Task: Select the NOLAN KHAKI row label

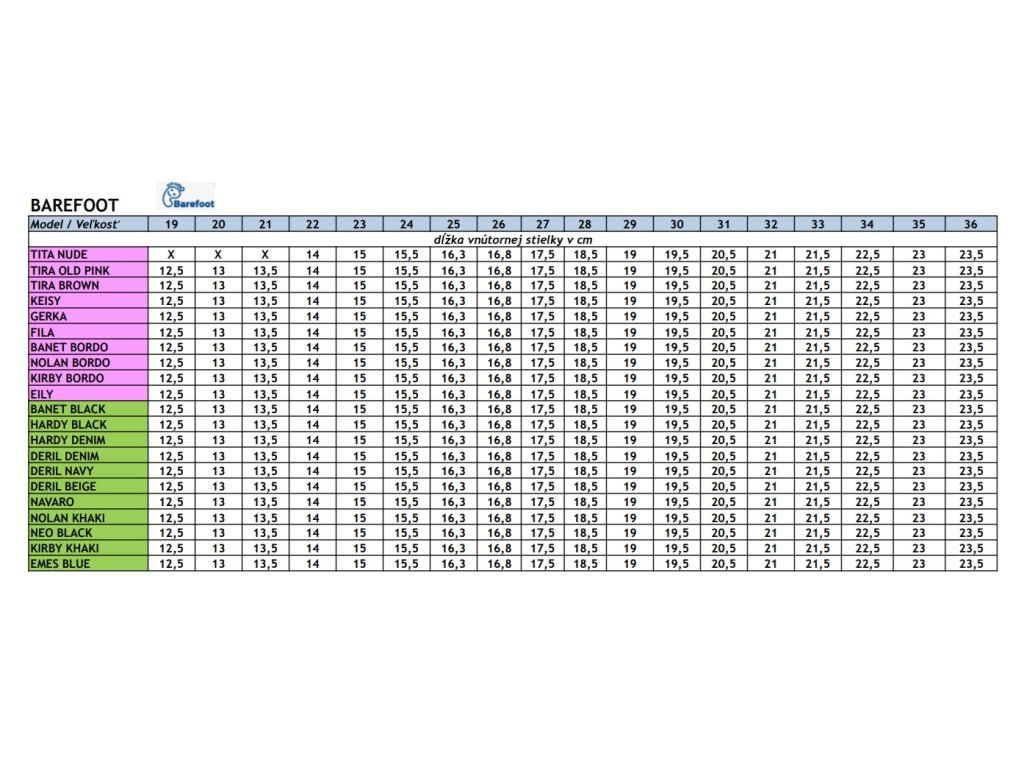Action: click(88, 517)
